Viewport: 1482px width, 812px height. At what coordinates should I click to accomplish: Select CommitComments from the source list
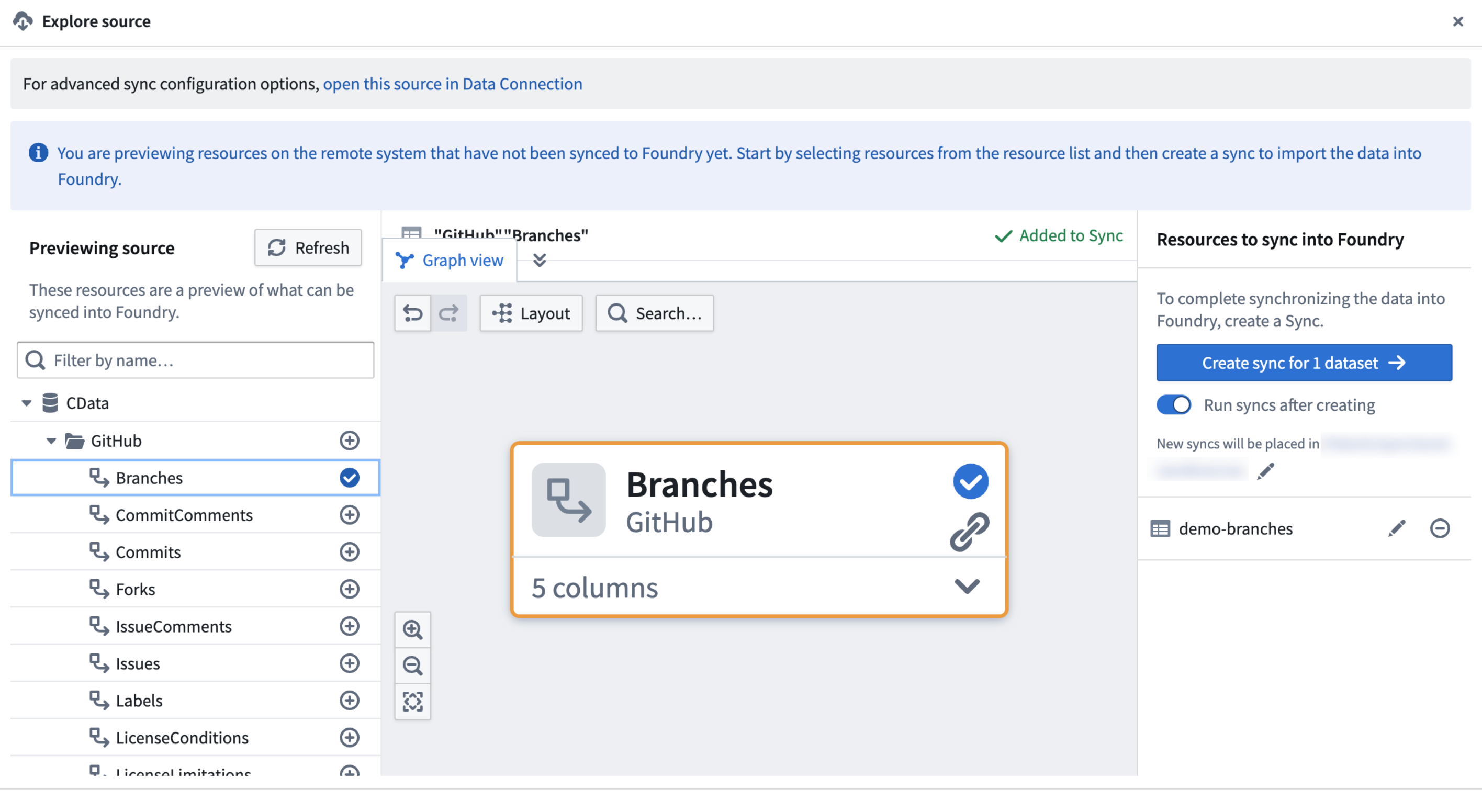pyautogui.click(x=185, y=514)
